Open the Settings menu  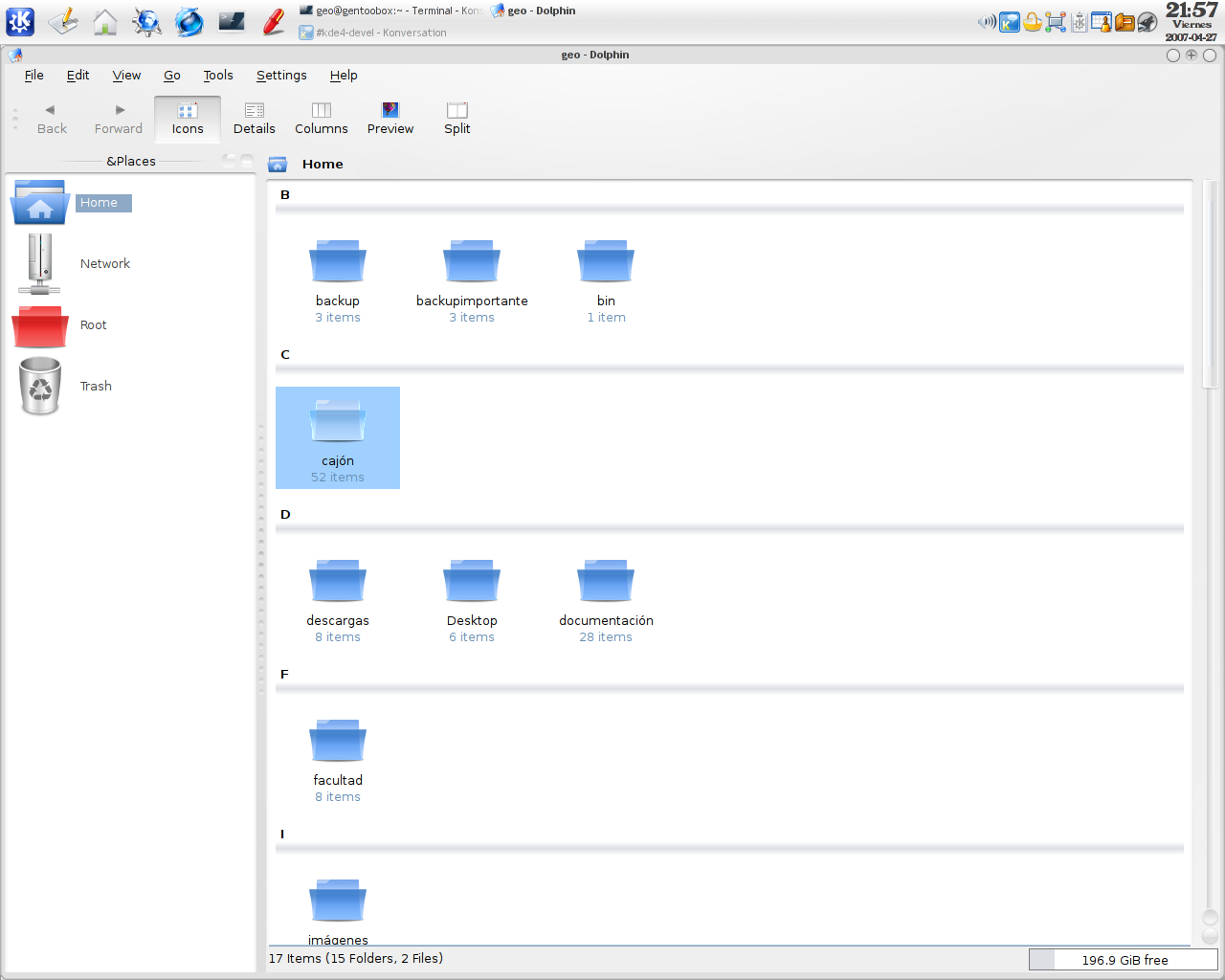[281, 76]
